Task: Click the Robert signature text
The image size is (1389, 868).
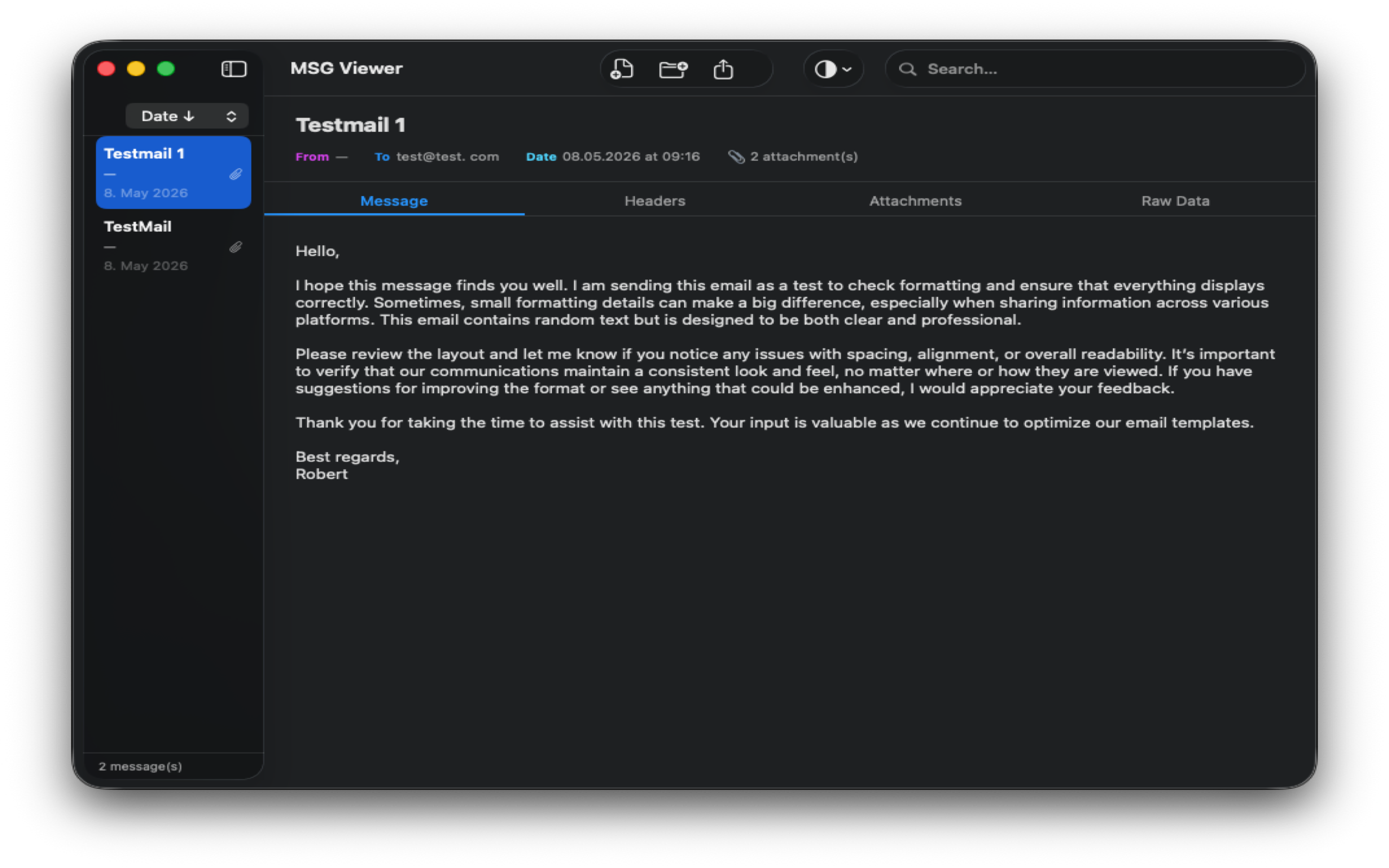Action: (x=321, y=474)
